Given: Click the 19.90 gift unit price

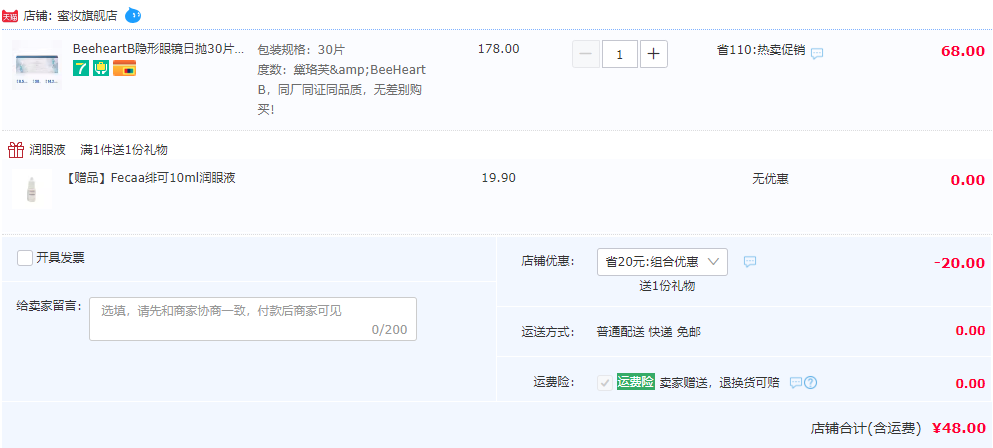Looking at the screenshot, I should [498, 177].
